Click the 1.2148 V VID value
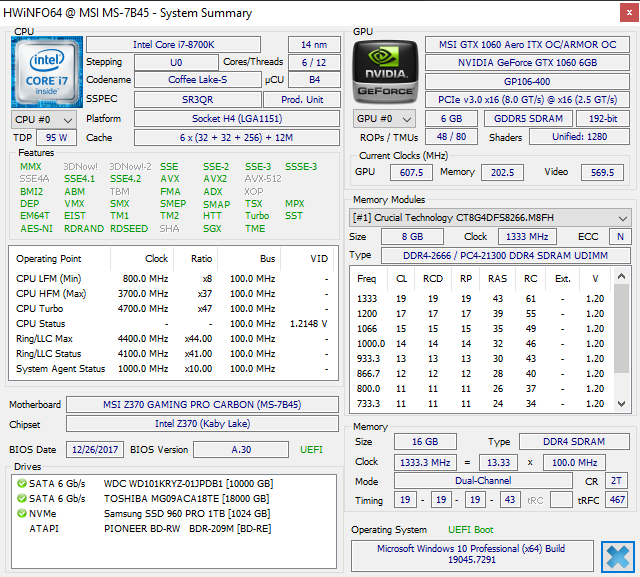The width and height of the screenshot is (640, 577). [x=309, y=324]
